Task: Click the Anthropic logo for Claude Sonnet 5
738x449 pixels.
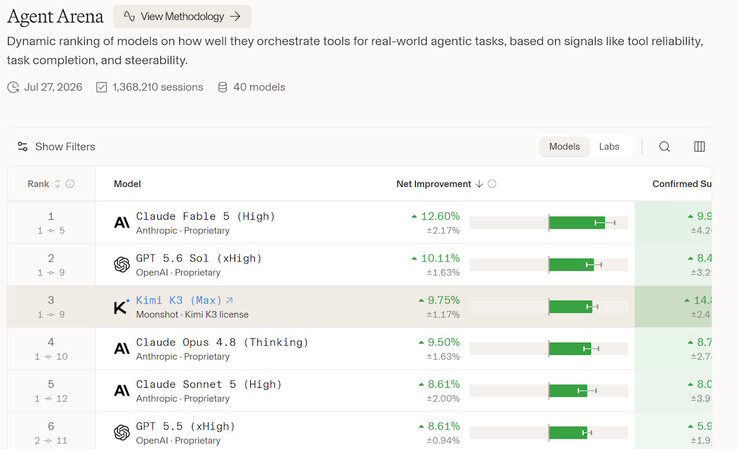Action: pos(122,391)
